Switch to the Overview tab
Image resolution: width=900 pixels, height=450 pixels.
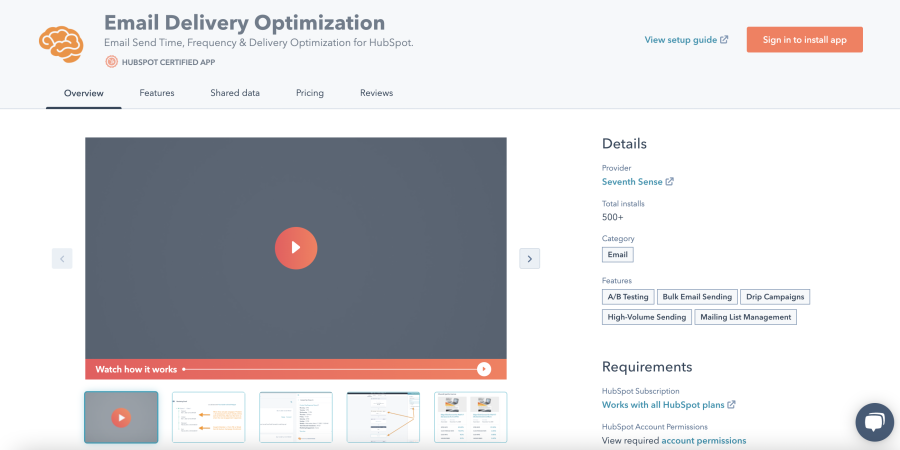click(84, 93)
